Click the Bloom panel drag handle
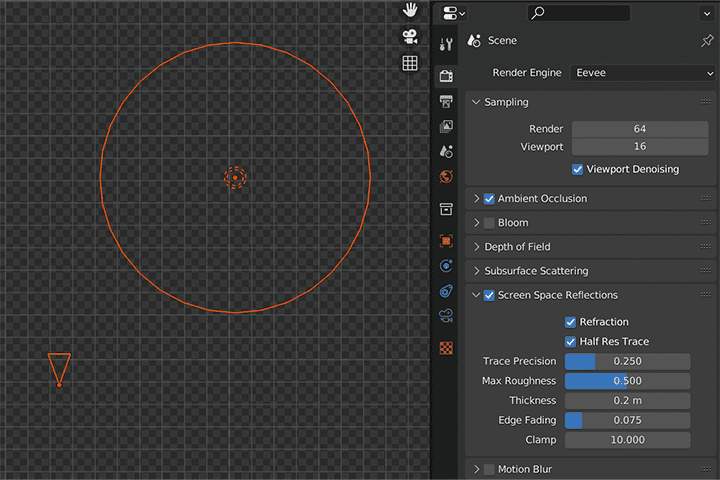This screenshot has height=480, width=720. click(x=706, y=222)
